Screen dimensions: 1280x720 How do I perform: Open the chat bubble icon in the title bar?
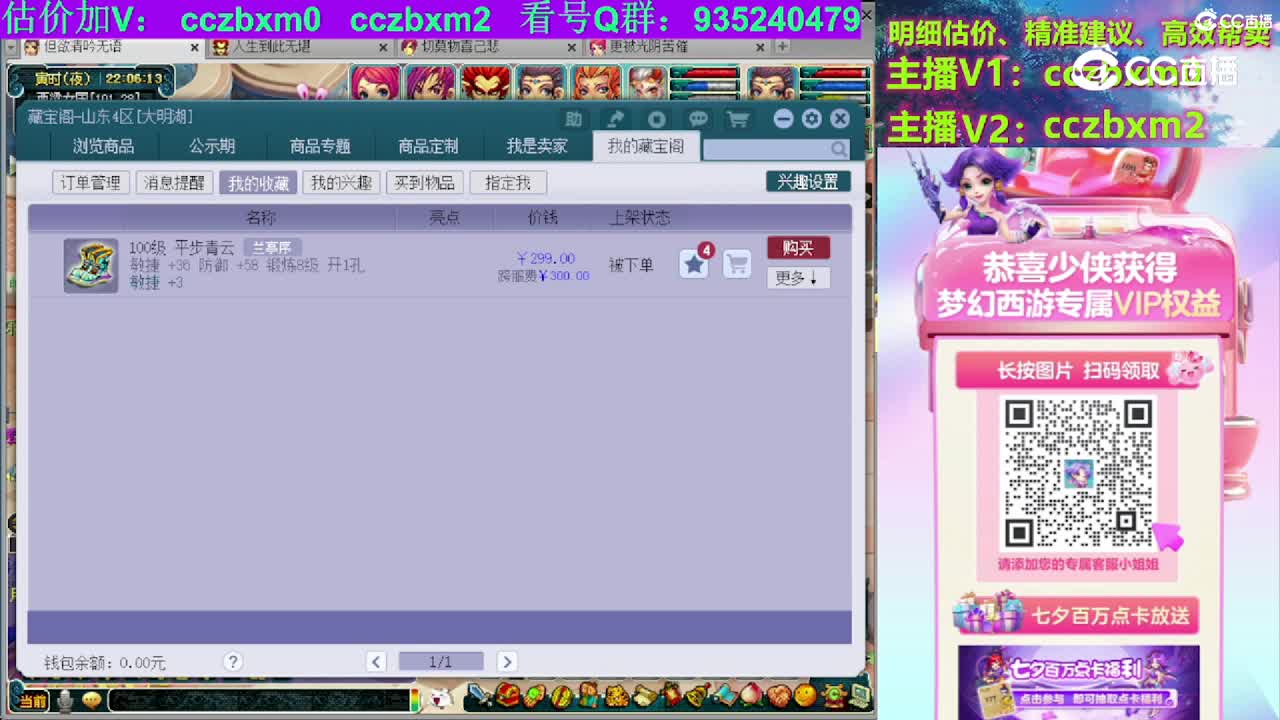tap(698, 119)
